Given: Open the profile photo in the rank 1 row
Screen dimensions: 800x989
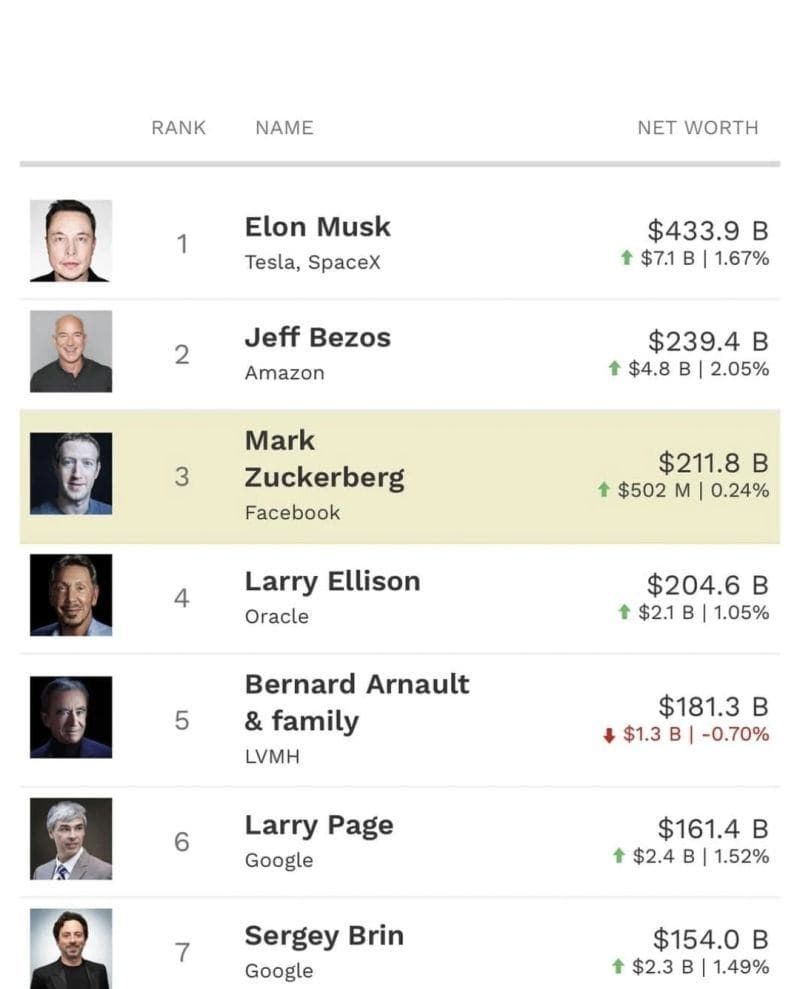Looking at the screenshot, I should point(71,241).
